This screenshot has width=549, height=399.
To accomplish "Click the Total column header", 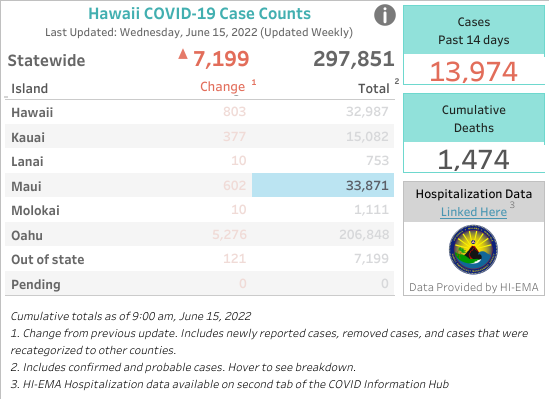I will point(374,89).
